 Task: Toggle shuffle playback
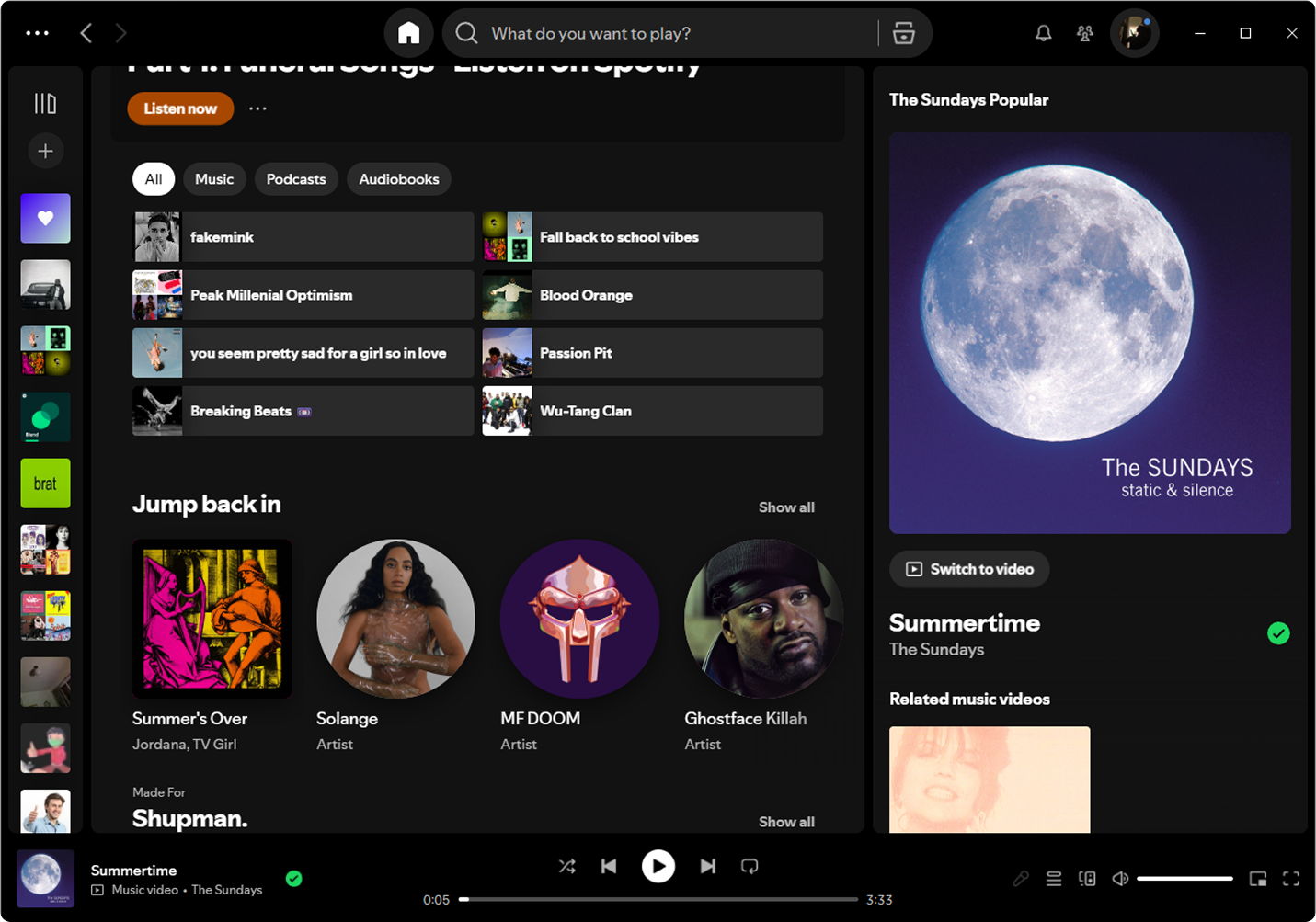pos(567,866)
